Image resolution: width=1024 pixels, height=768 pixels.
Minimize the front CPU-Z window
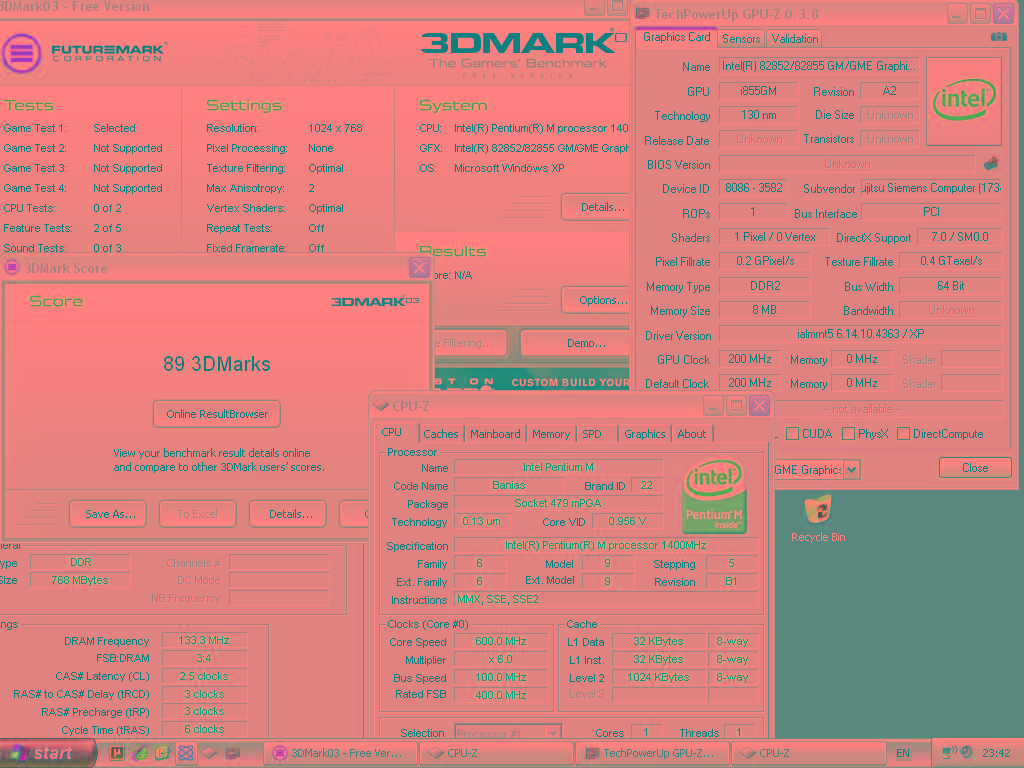[713, 406]
